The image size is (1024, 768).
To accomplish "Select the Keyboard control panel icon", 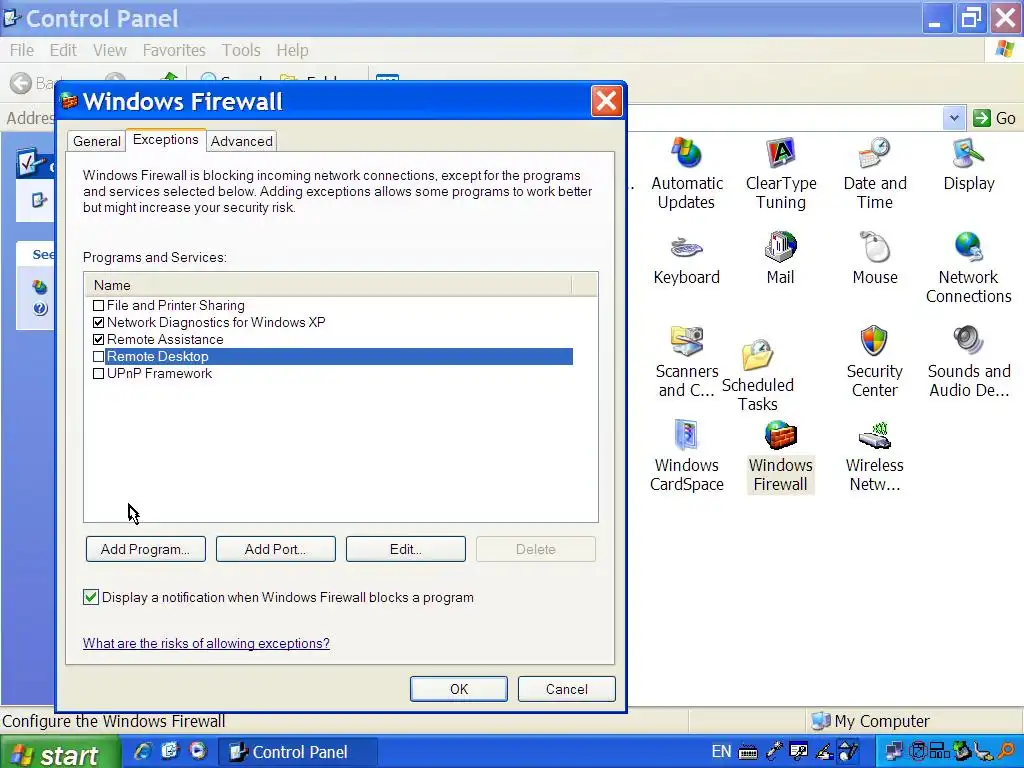I will coord(686,259).
